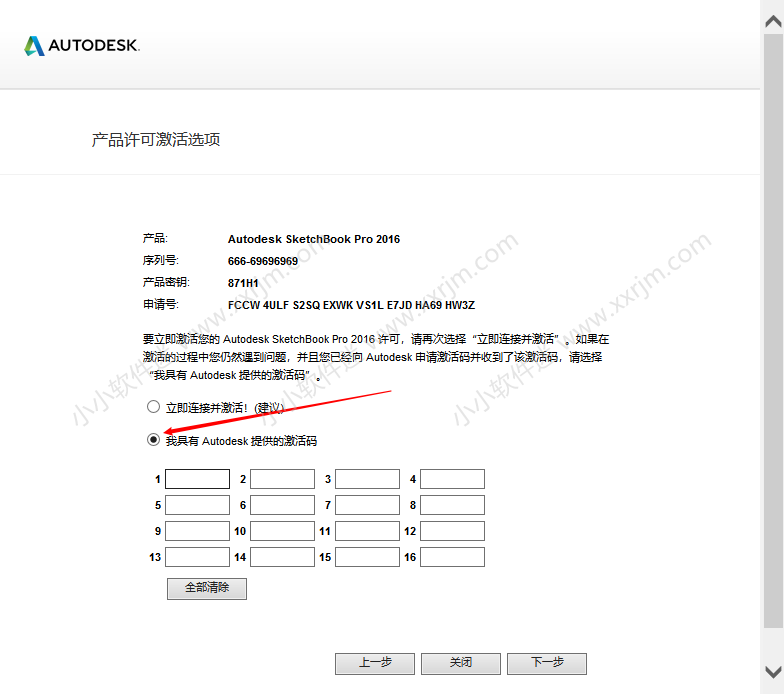Focus activation code field 7
Screen dimensions: 784x694
tap(368, 505)
